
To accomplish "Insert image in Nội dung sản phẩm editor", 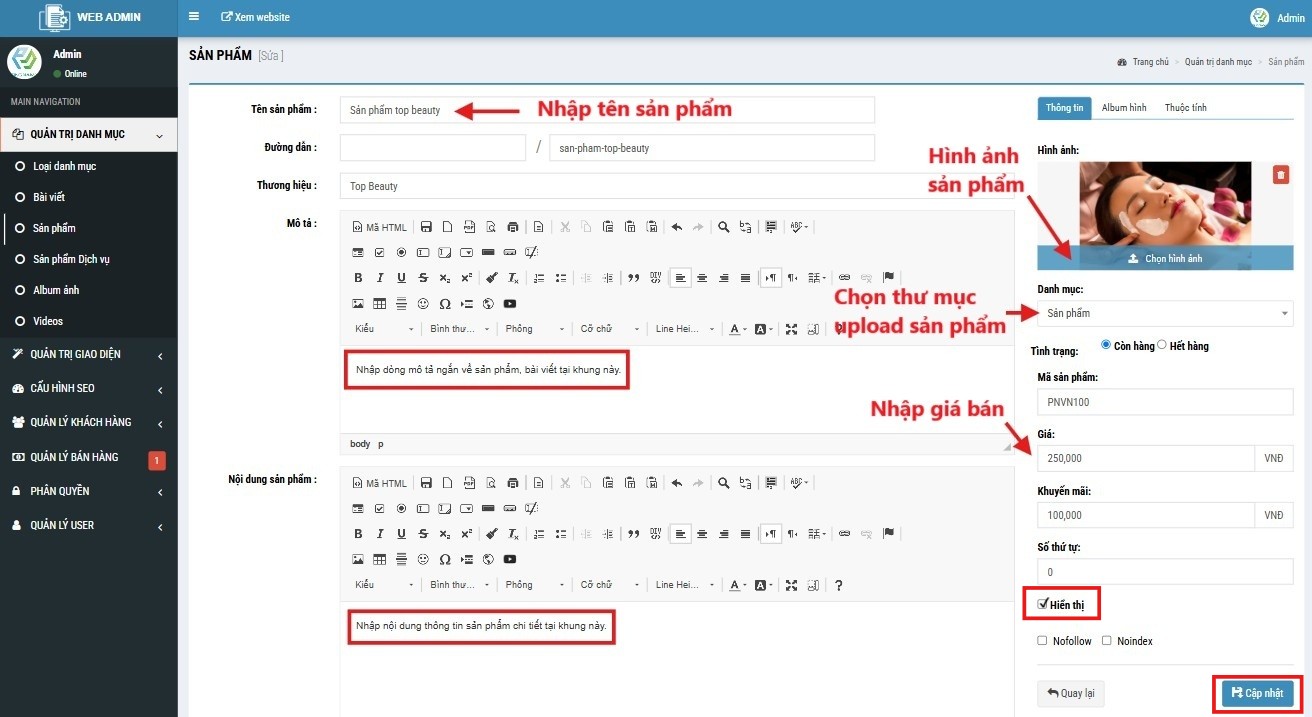I will coord(358,560).
